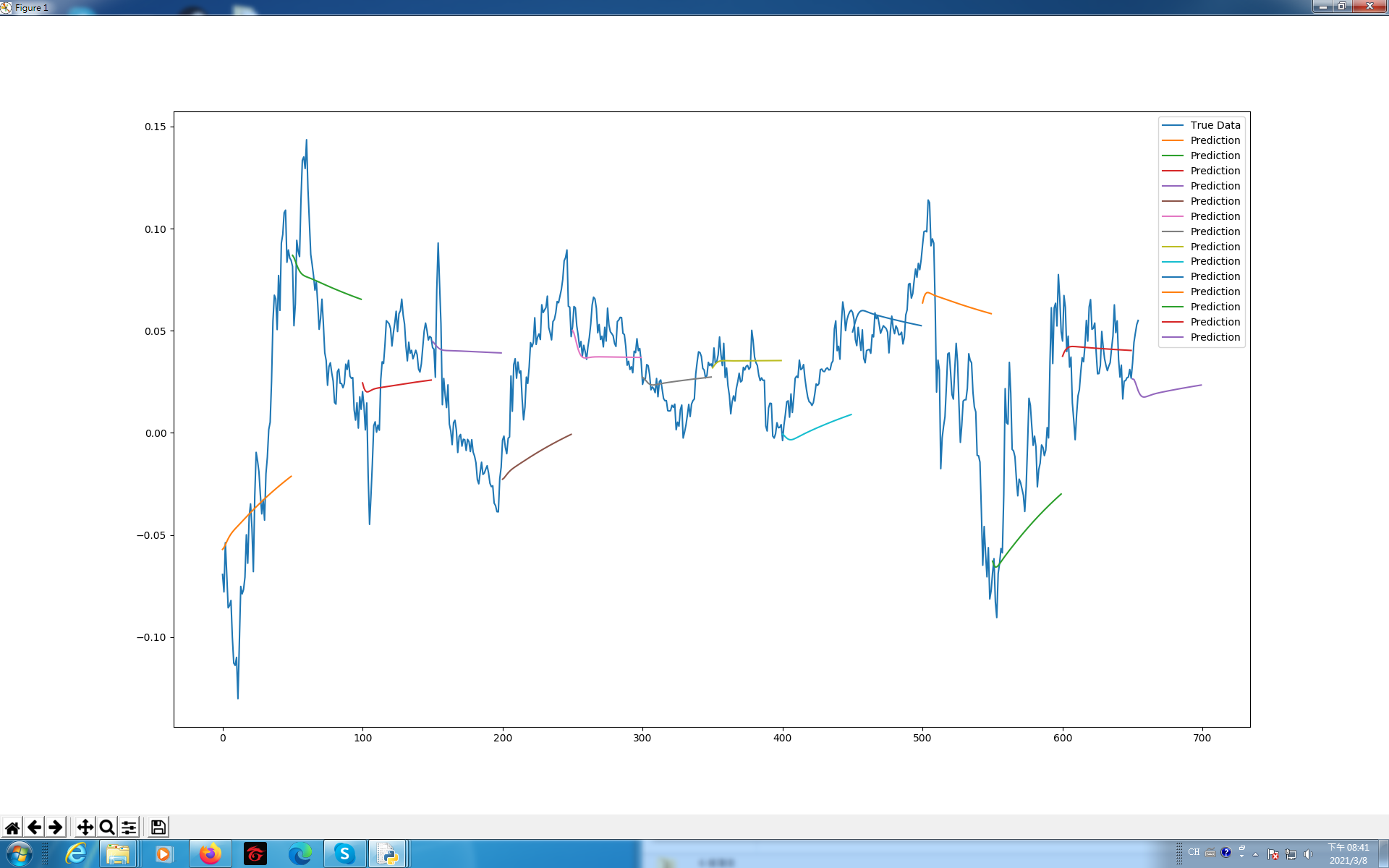Click the Python app on the taskbar
This screenshot has width=1389, height=868.
(388, 854)
